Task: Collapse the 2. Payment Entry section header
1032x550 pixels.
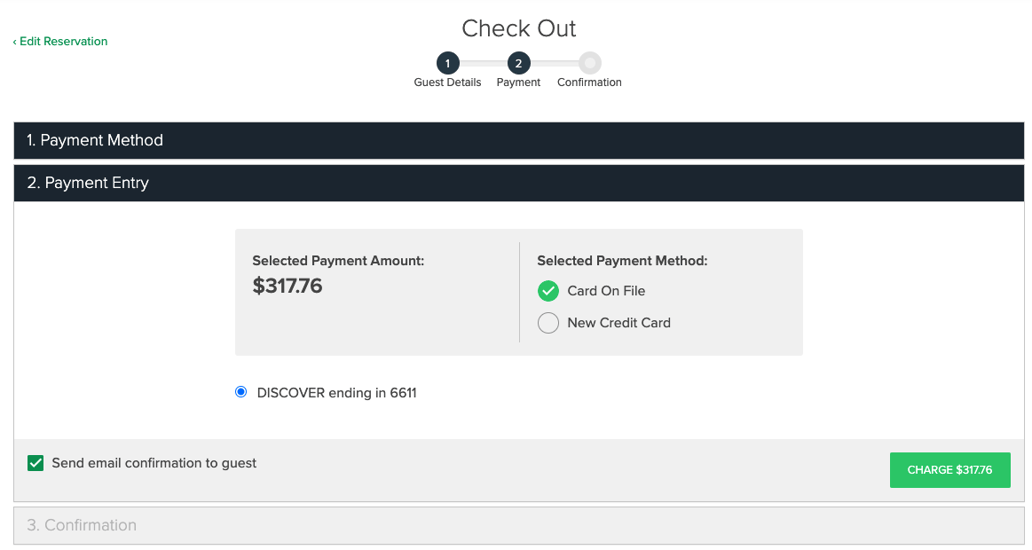Action: click(518, 184)
